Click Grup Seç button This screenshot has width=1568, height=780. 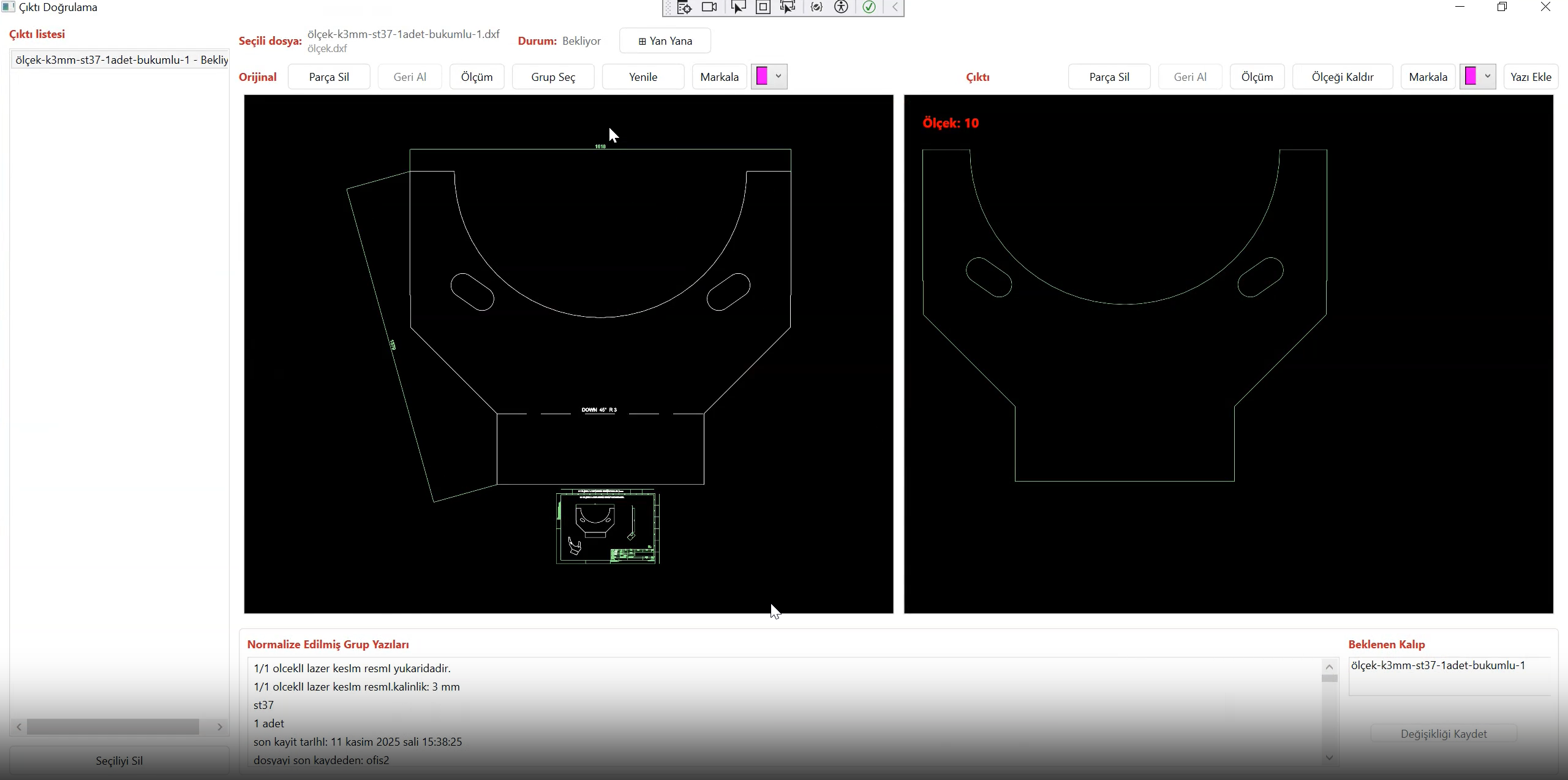click(x=552, y=77)
